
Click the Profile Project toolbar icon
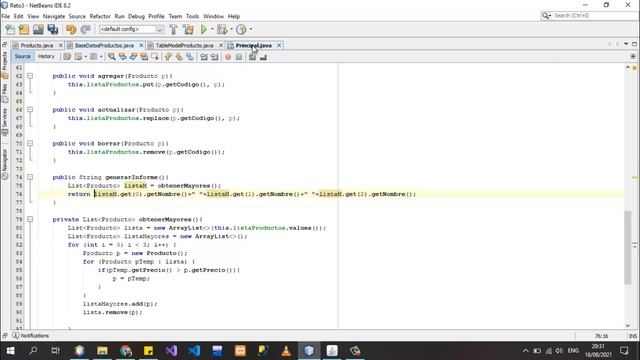(241, 29)
